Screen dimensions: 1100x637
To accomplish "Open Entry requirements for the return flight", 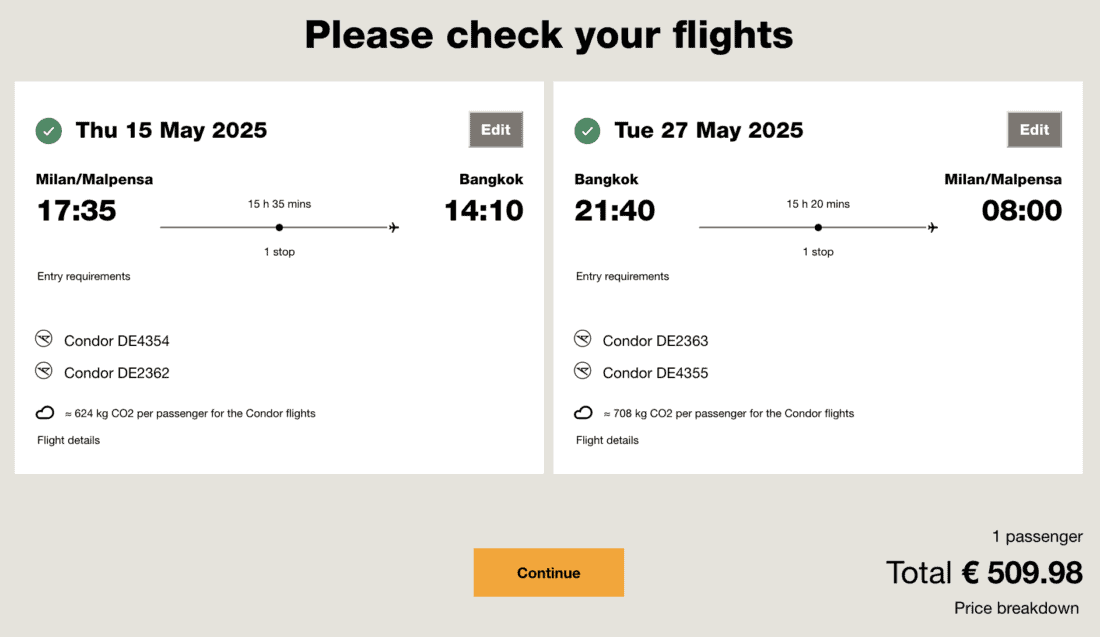I will click(623, 276).
